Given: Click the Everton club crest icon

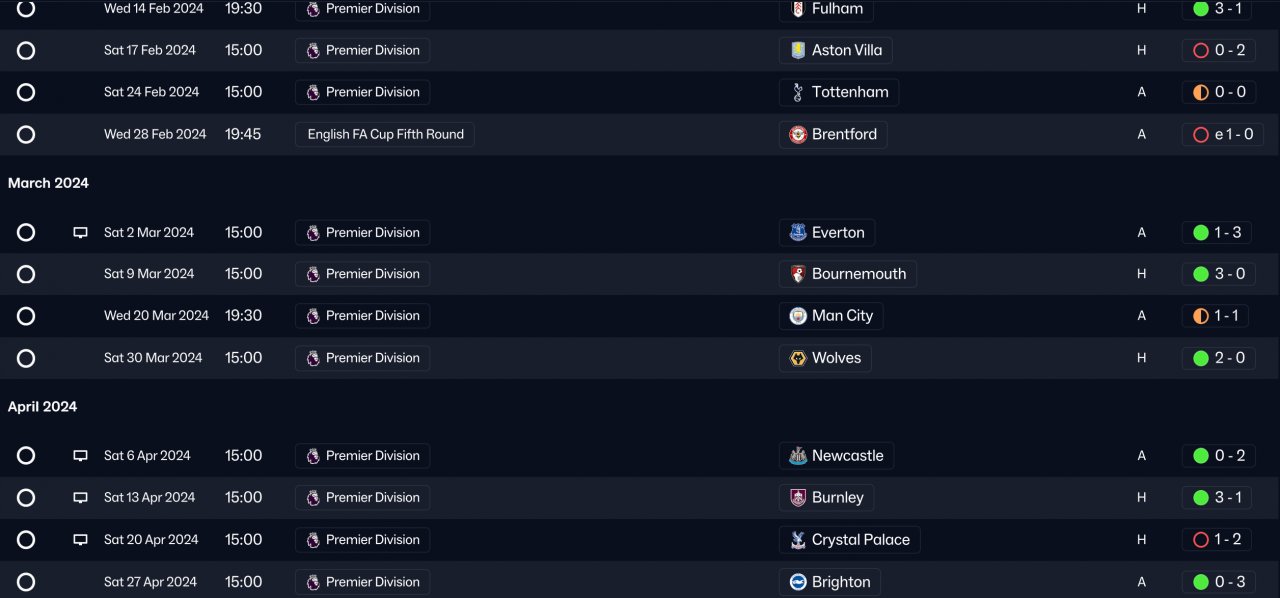Looking at the screenshot, I should [798, 233].
